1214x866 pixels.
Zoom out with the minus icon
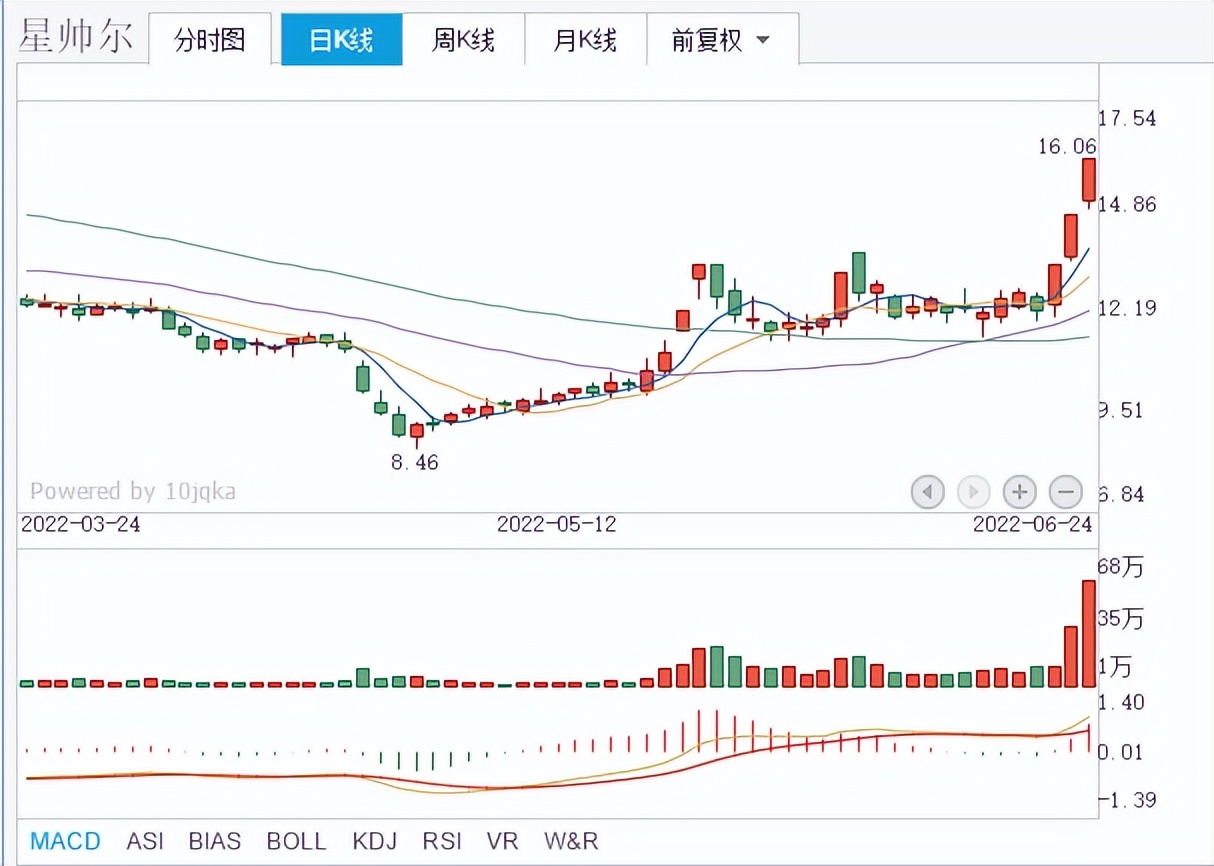click(1066, 491)
